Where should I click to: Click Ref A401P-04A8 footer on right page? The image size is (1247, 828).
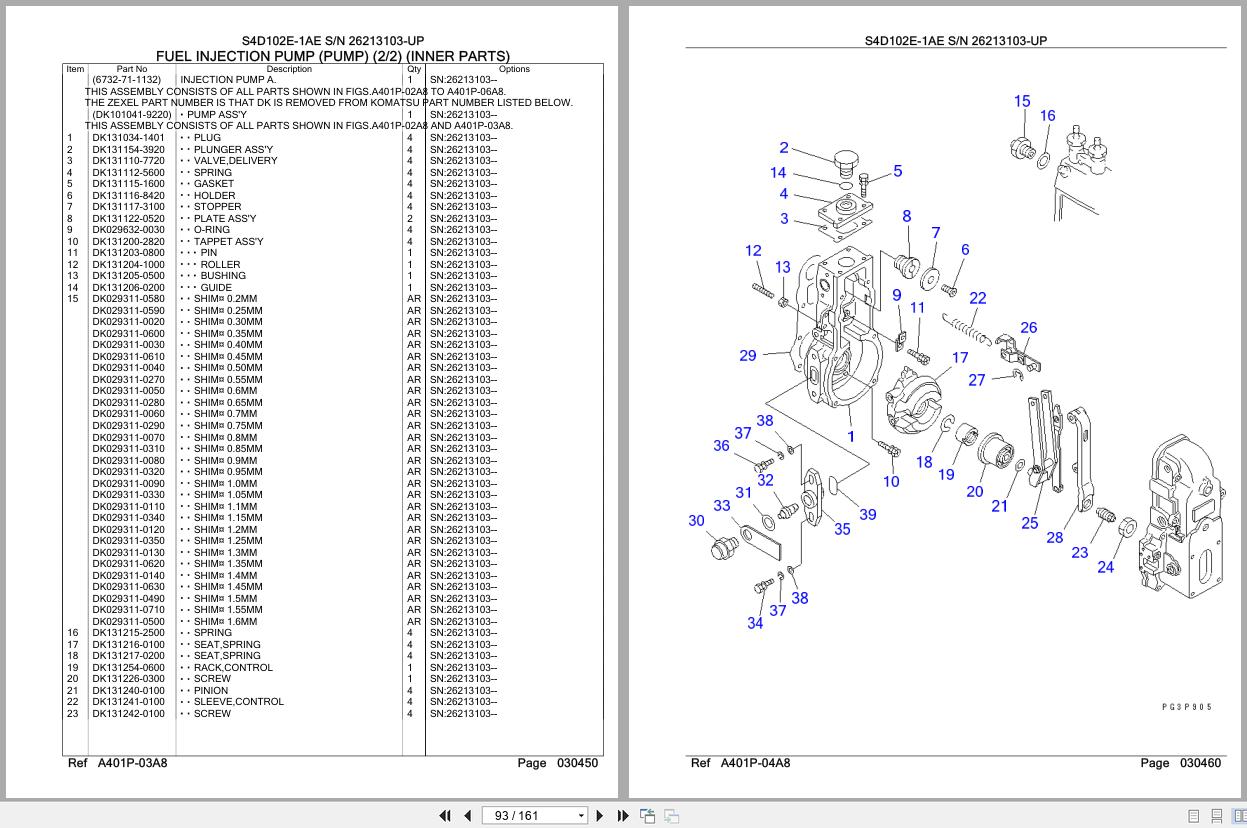coord(740,763)
